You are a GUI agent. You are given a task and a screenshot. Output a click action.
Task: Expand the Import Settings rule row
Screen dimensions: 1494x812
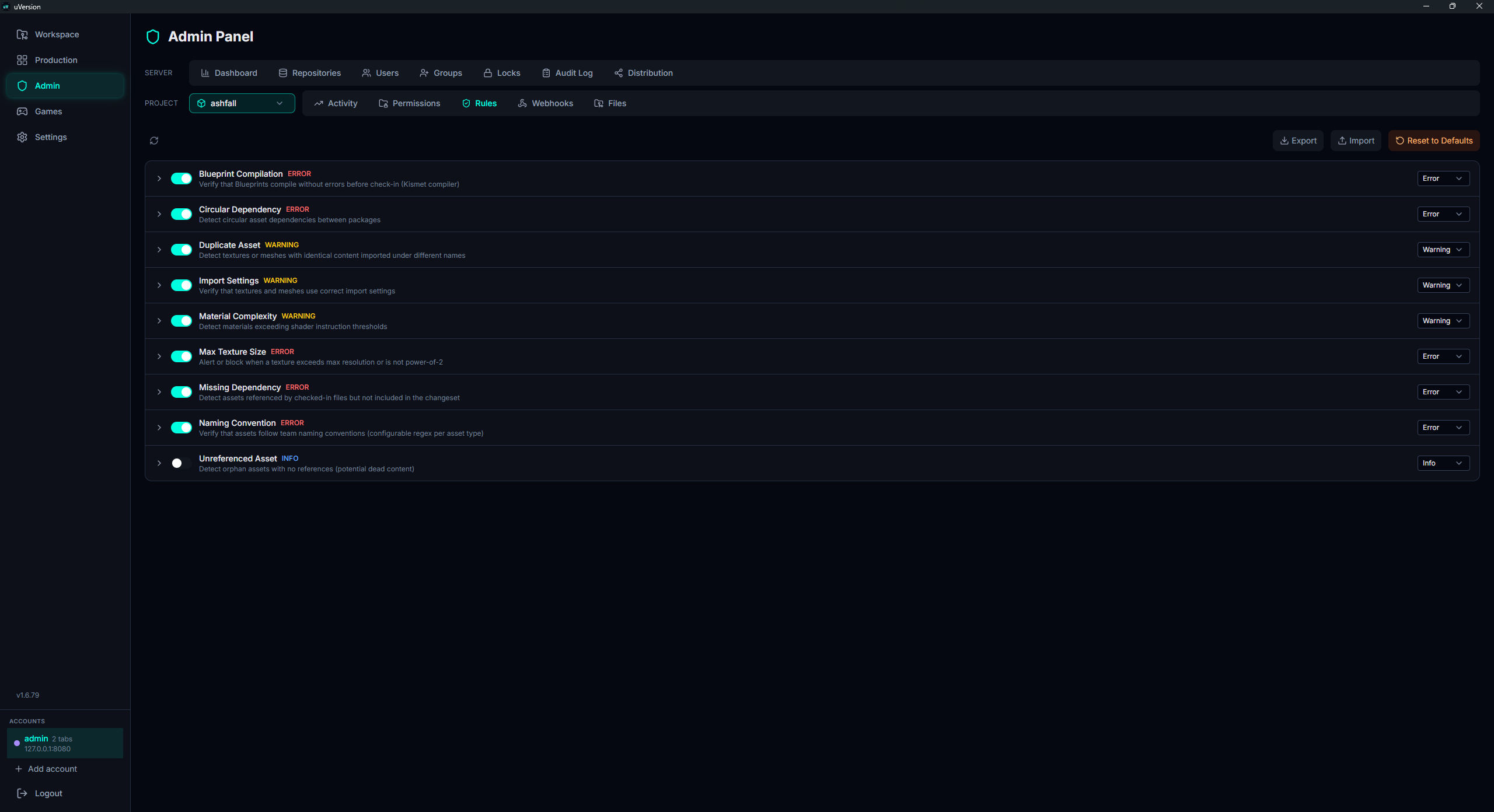pyautogui.click(x=159, y=285)
